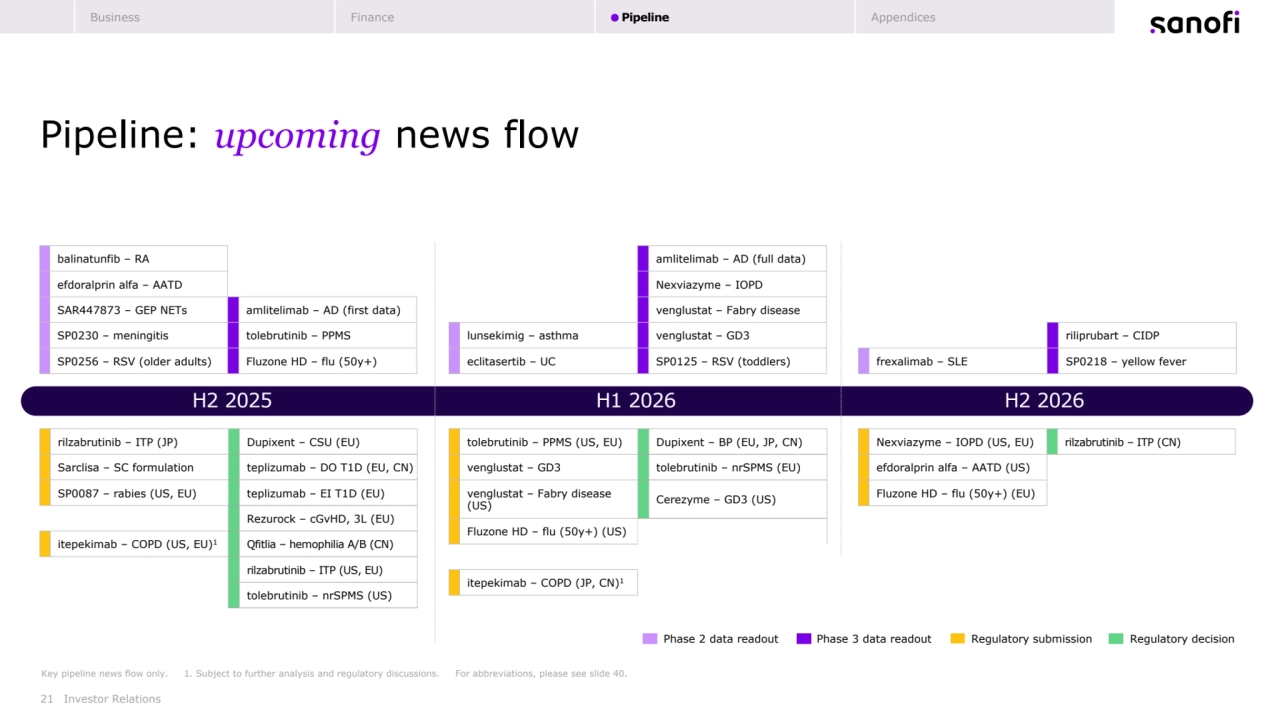Click 'frexalimab – SLE' entry
Image resolution: width=1280 pixels, height=720 pixels.
pos(952,361)
